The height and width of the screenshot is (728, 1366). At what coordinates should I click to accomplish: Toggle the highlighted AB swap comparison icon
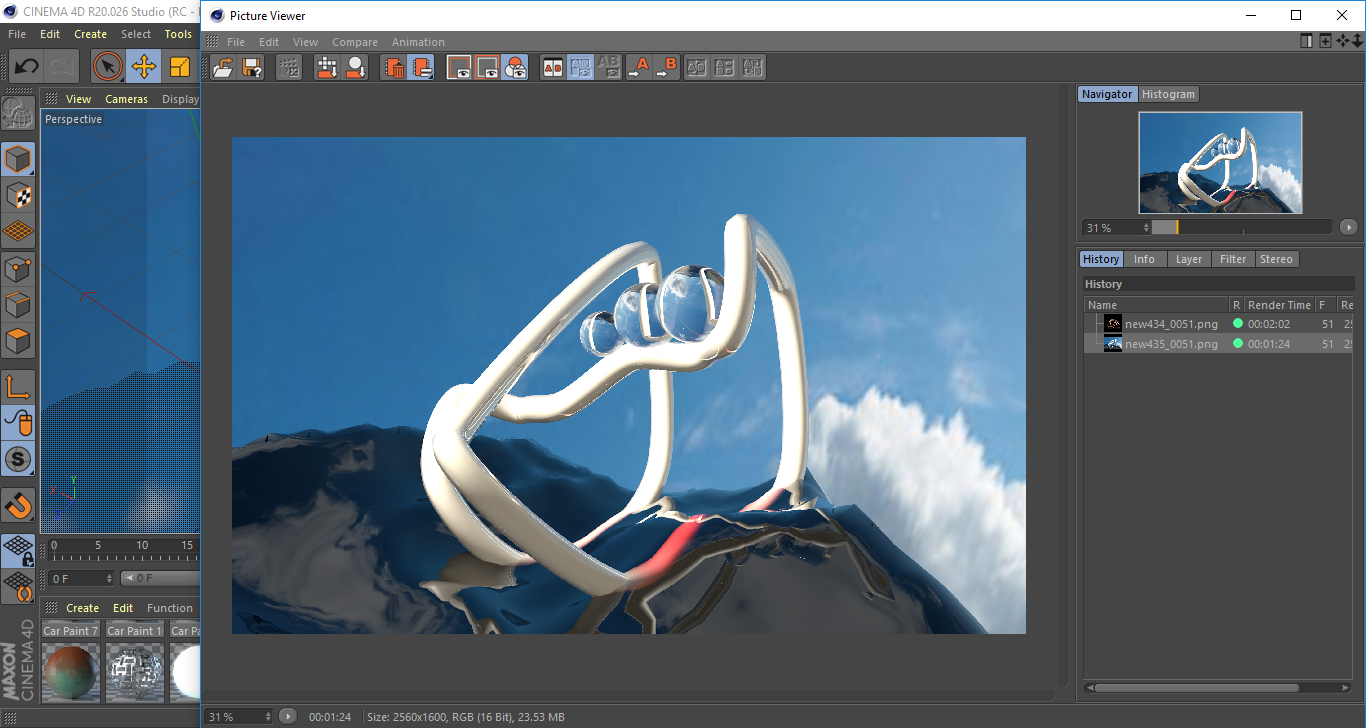click(580, 67)
